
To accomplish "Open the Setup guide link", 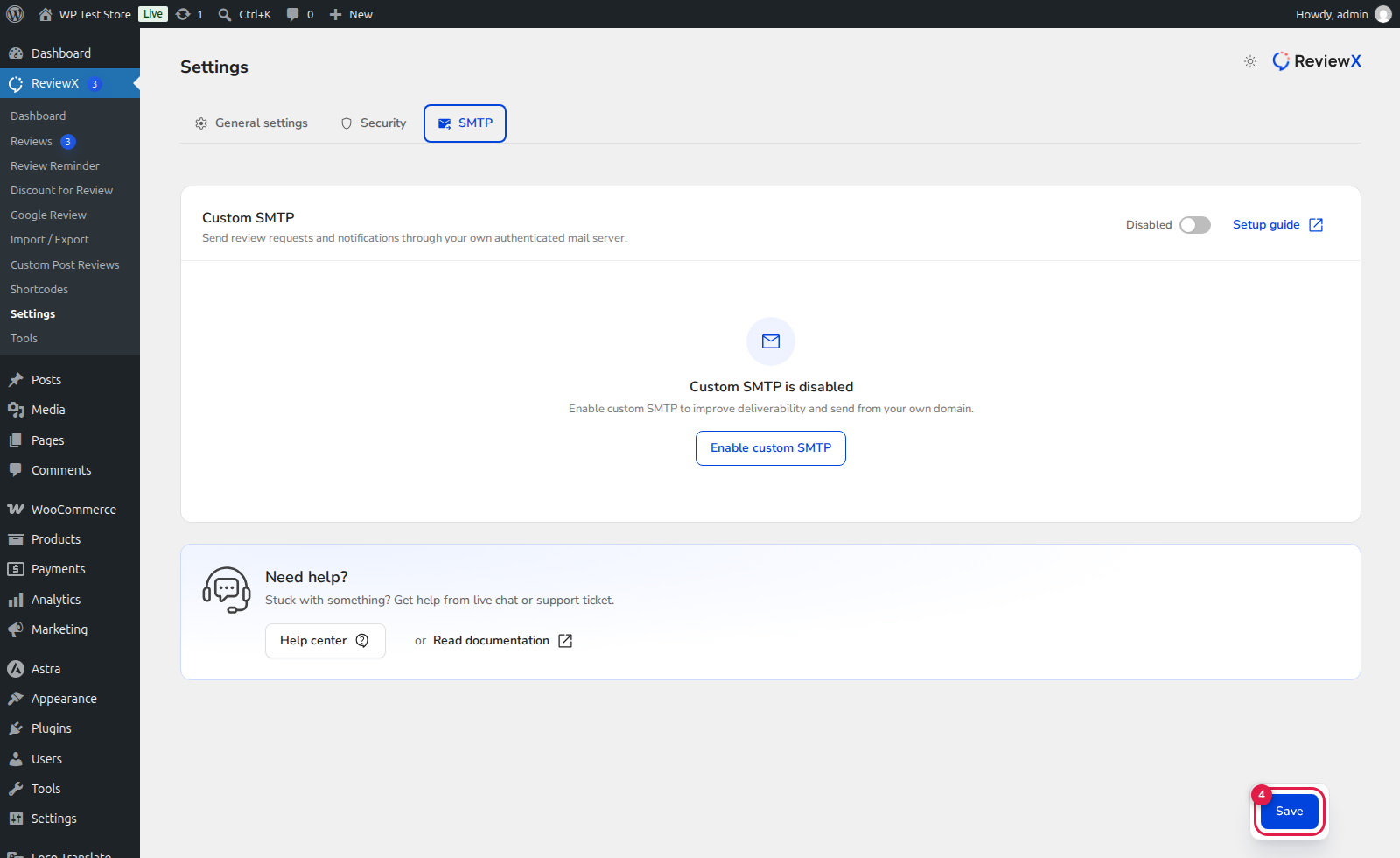I will (1277, 225).
